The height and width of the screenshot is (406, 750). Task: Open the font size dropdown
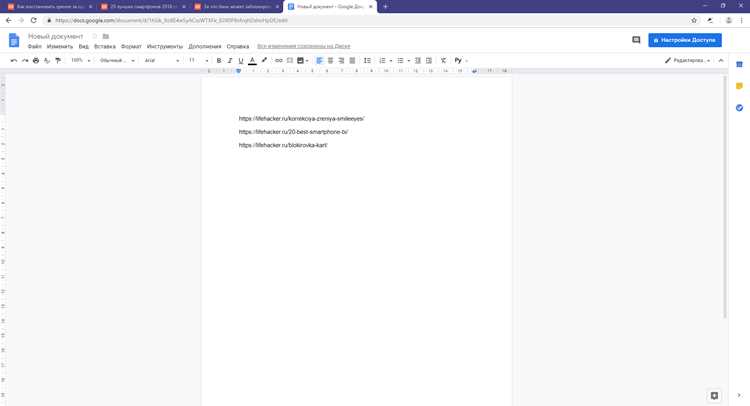tap(198, 61)
